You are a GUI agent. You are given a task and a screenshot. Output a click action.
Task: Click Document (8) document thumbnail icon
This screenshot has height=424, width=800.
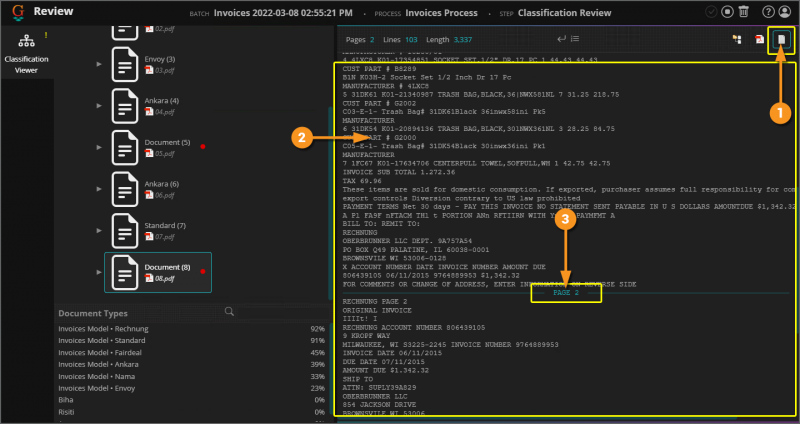pos(125,272)
